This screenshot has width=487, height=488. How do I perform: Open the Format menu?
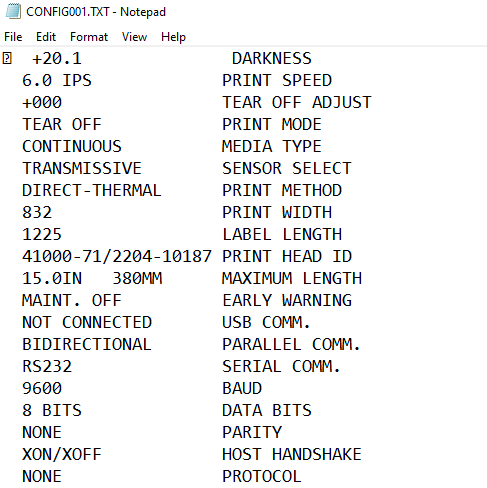coord(89,37)
